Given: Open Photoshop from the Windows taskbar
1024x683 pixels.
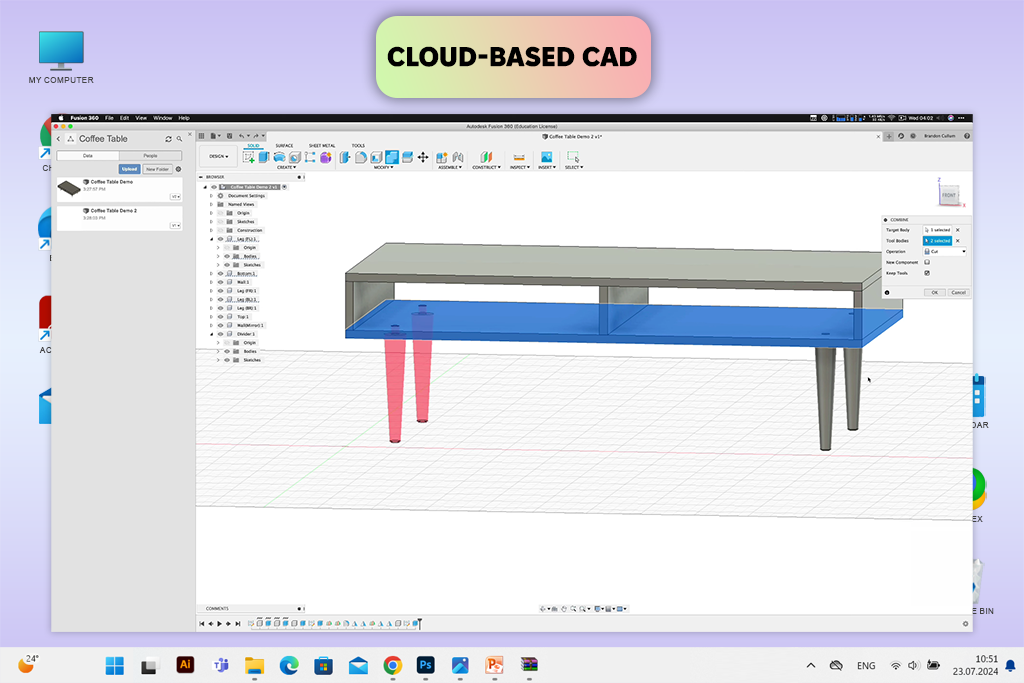Looking at the screenshot, I should pyautogui.click(x=426, y=665).
